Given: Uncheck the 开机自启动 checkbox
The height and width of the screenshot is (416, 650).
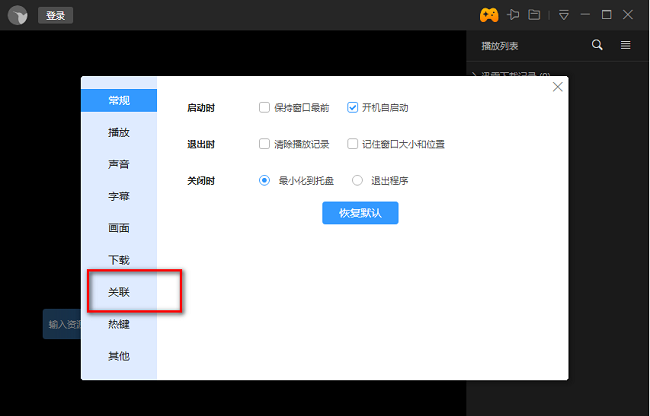Looking at the screenshot, I should [352, 108].
